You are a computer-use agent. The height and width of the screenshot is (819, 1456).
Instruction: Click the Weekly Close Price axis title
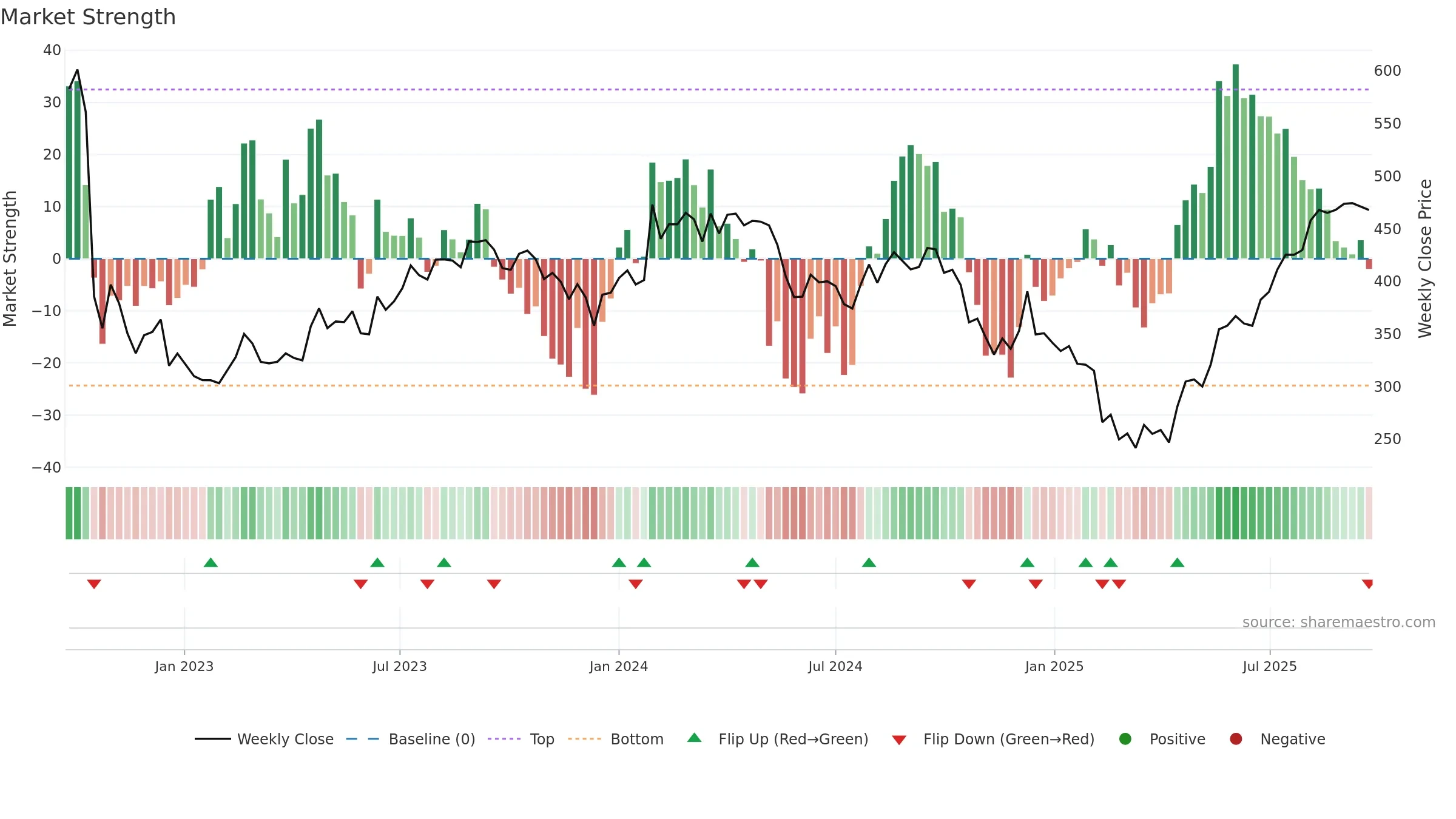[x=1425, y=258]
